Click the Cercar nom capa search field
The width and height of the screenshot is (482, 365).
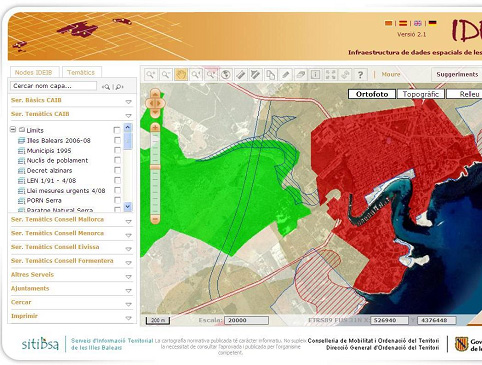[53, 86]
